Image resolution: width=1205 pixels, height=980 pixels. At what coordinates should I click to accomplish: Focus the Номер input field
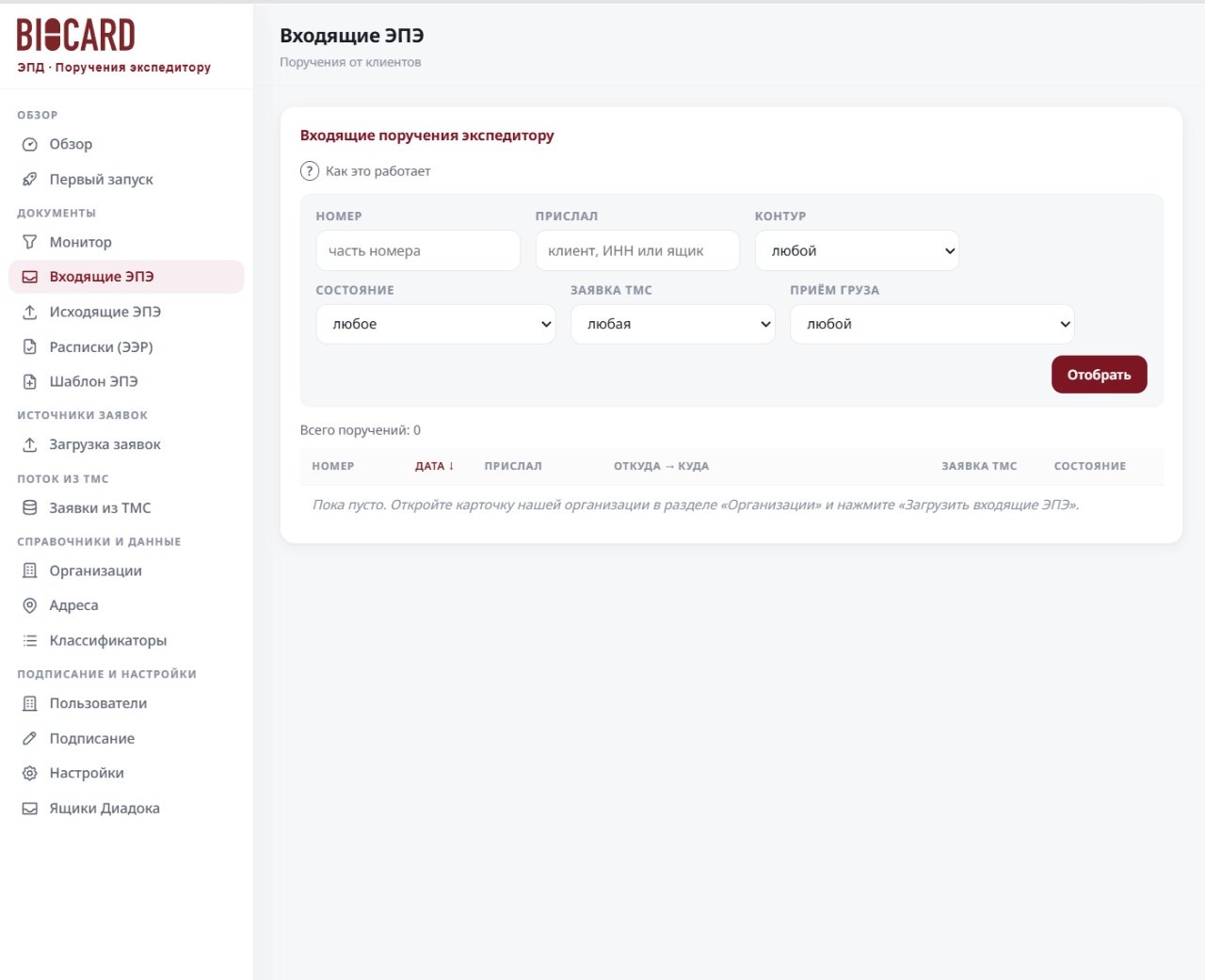coord(418,250)
